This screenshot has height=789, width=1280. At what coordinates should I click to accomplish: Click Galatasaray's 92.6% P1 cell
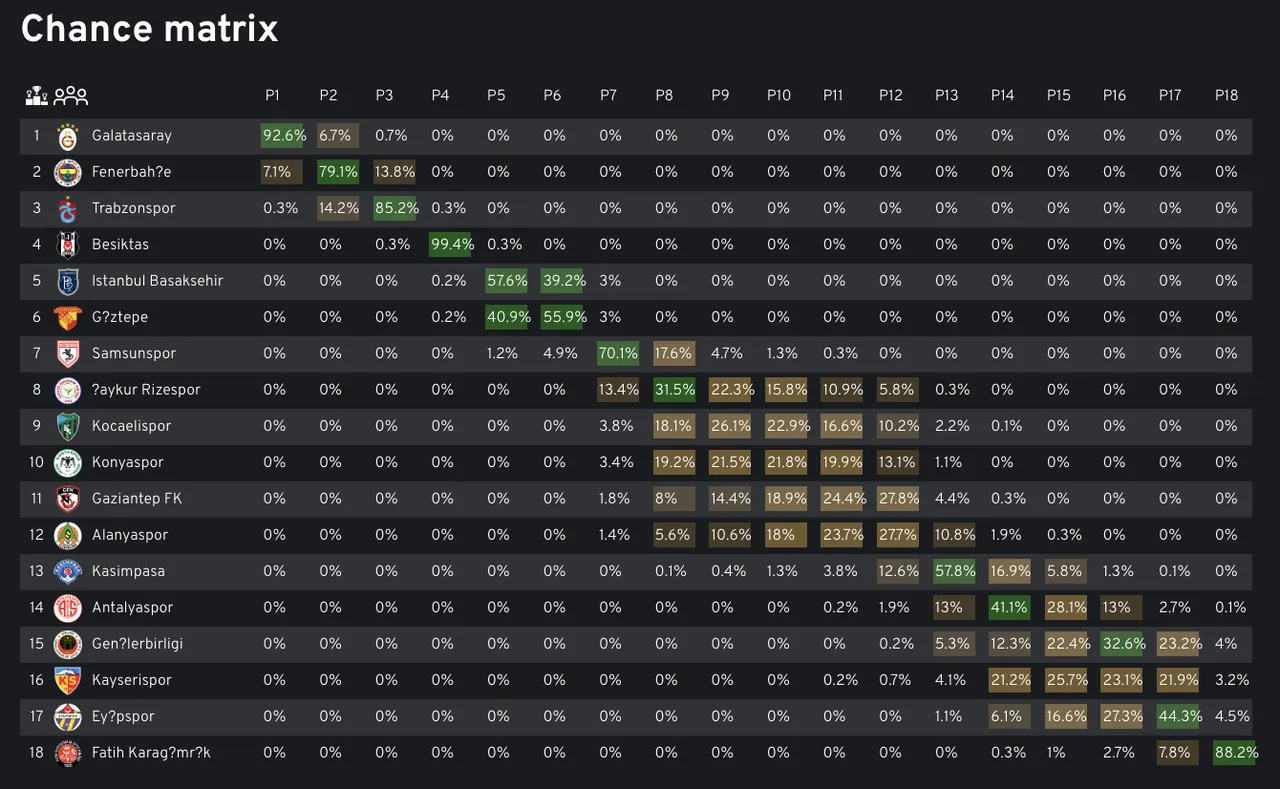pyautogui.click(x=283, y=136)
